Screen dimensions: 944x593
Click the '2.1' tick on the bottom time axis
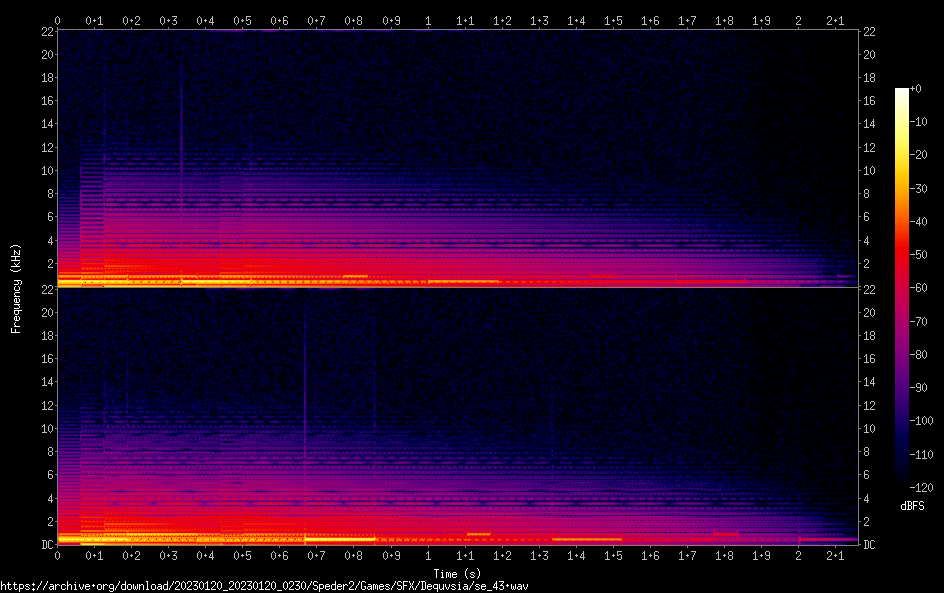(x=835, y=555)
